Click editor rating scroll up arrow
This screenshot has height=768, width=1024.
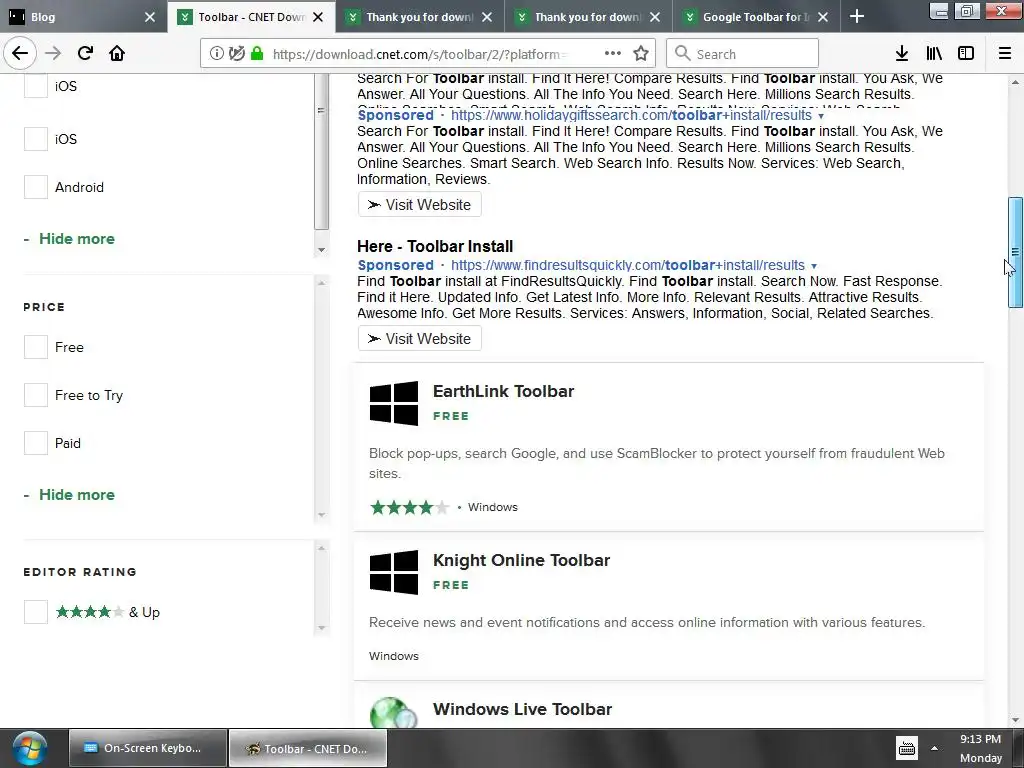point(321,549)
